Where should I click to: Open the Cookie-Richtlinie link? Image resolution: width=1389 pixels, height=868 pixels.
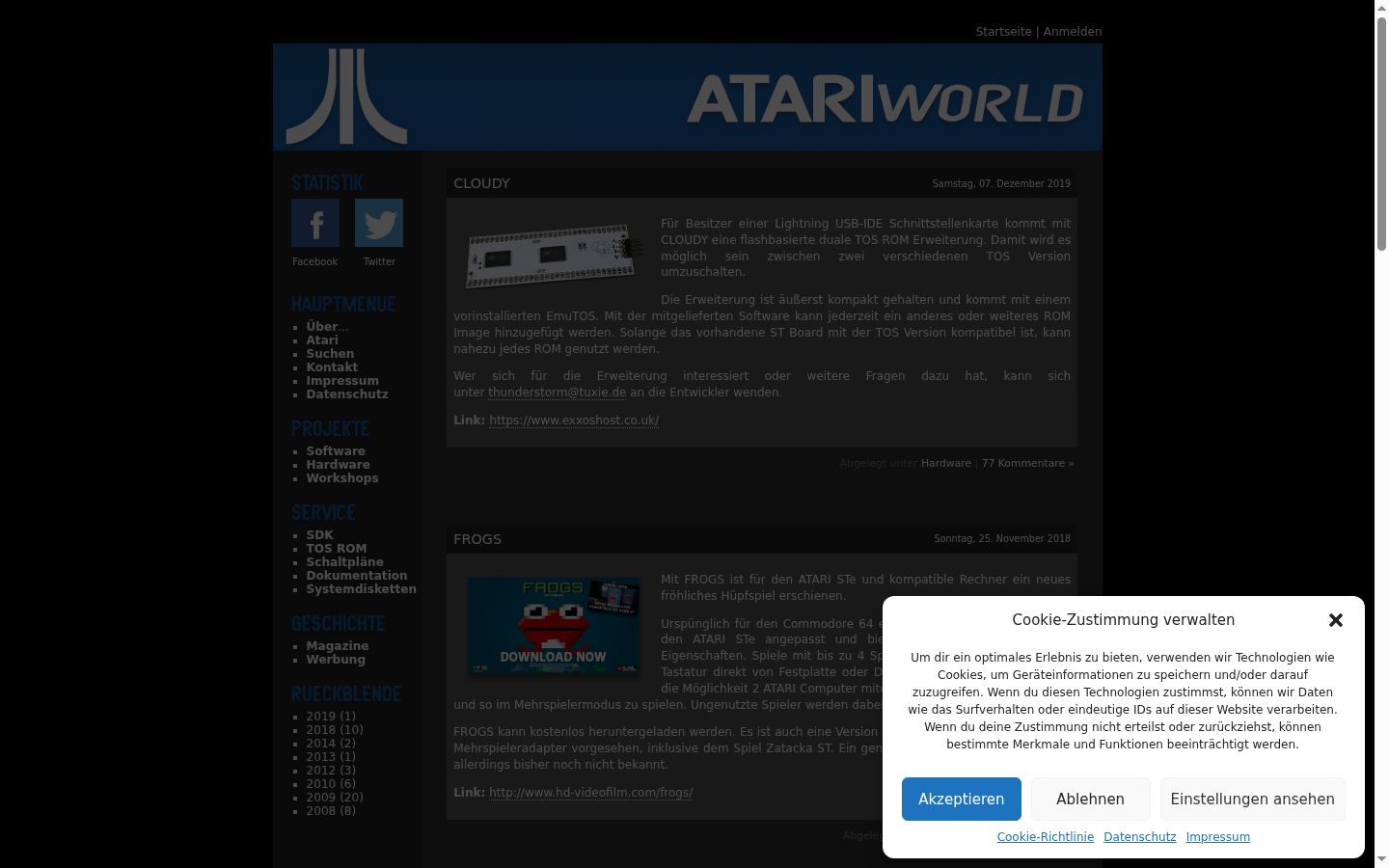point(1046,837)
